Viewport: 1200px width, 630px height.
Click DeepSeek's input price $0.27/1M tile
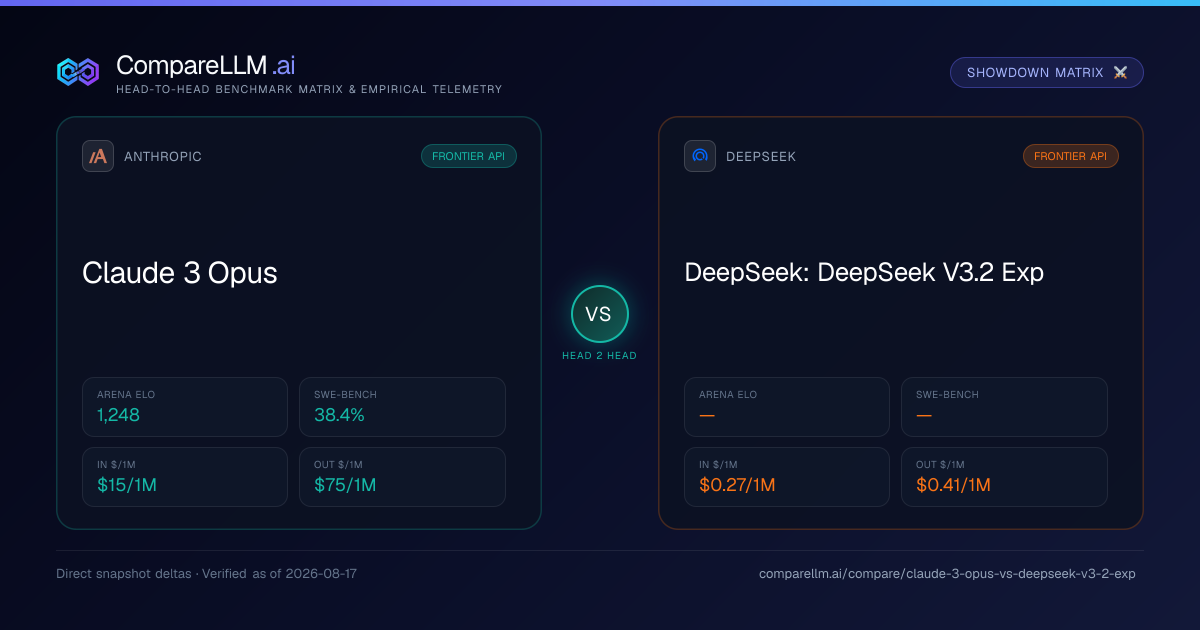(x=787, y=477)
